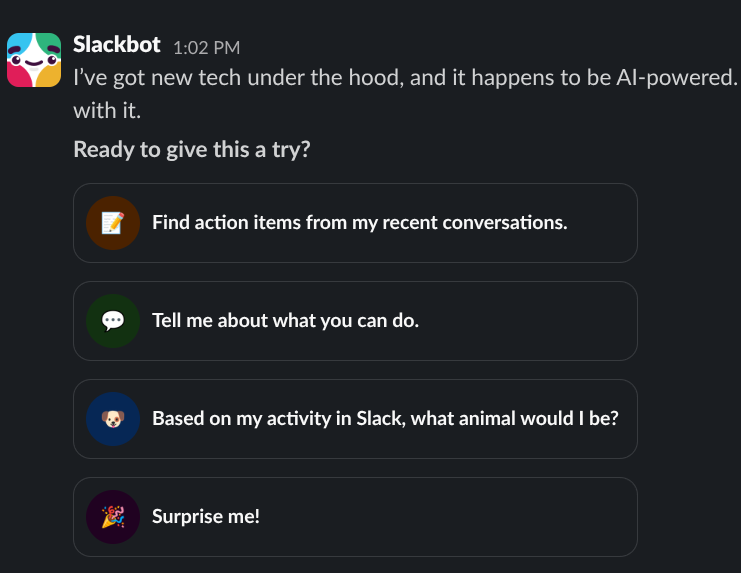
Task: Click the speech bubble emoji icon
Action: 113,321
